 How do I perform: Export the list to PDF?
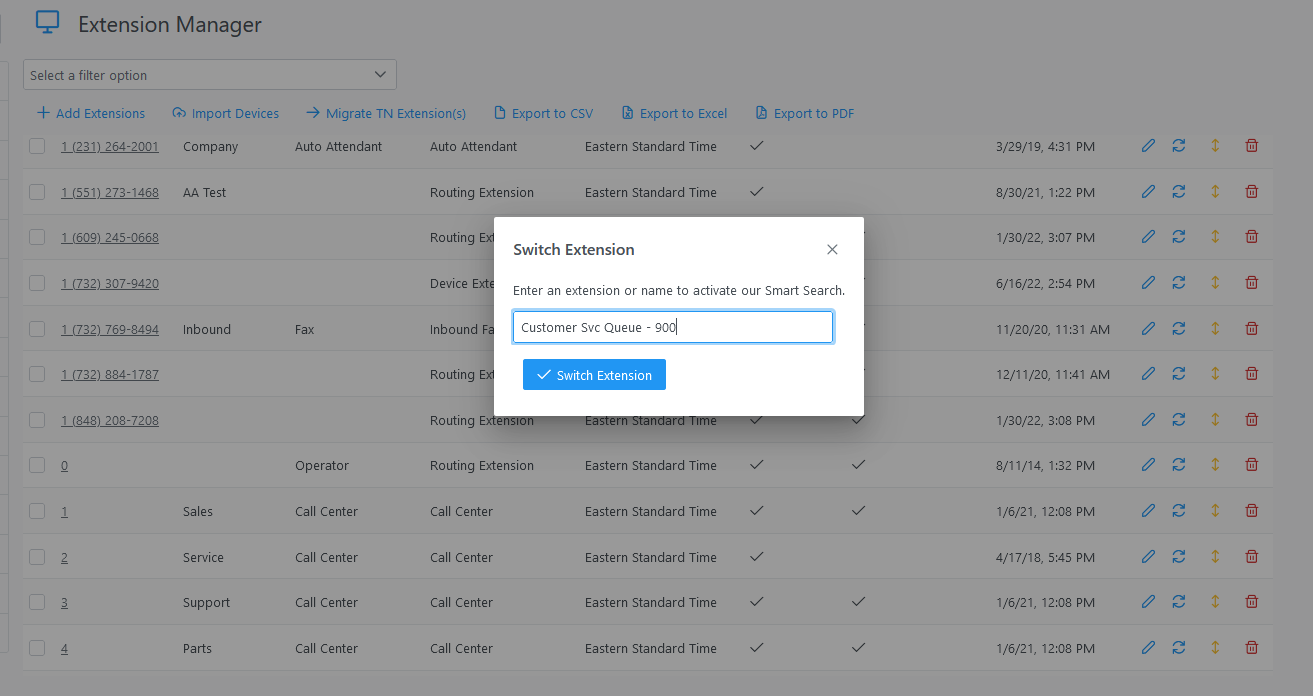(805, 113)
